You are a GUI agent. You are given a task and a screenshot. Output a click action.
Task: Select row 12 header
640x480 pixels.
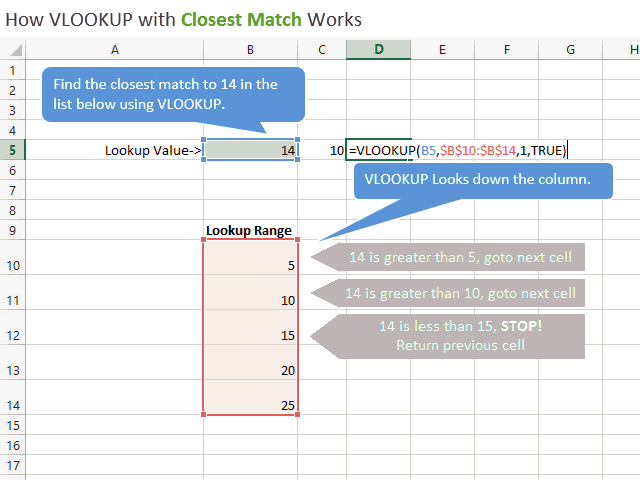13,334
